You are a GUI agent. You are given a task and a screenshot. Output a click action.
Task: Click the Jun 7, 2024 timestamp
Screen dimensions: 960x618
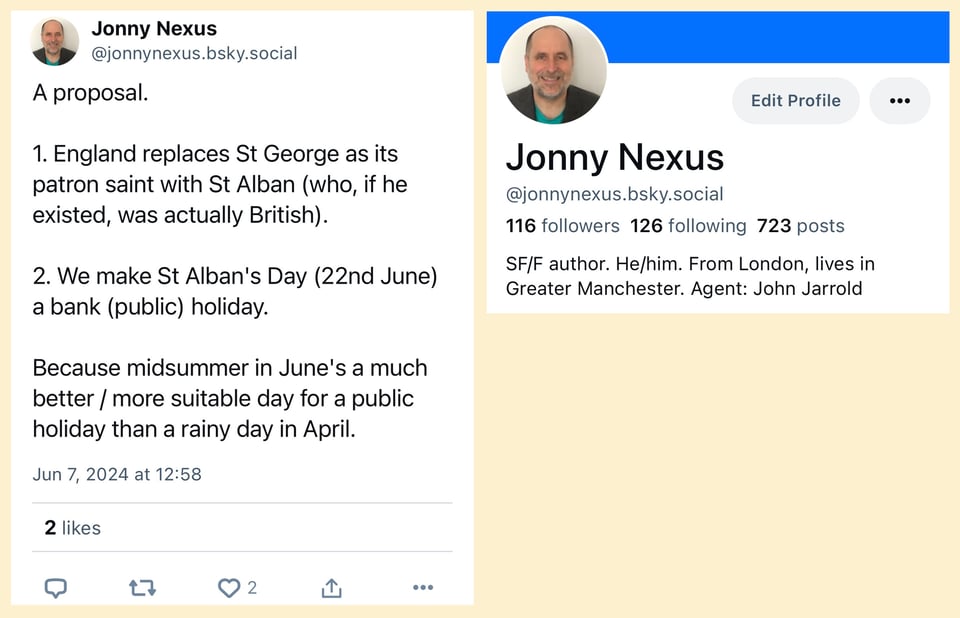coord(117,474)
